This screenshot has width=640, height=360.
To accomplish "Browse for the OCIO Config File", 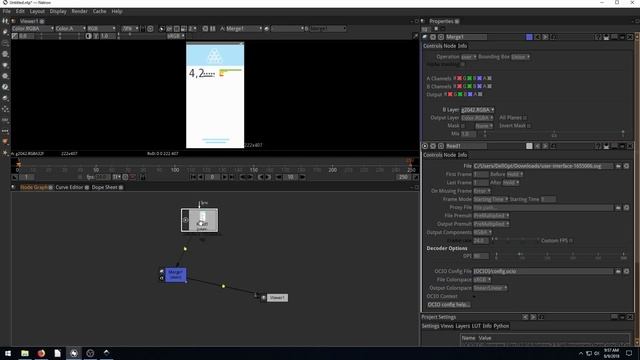I will point(618,271).
